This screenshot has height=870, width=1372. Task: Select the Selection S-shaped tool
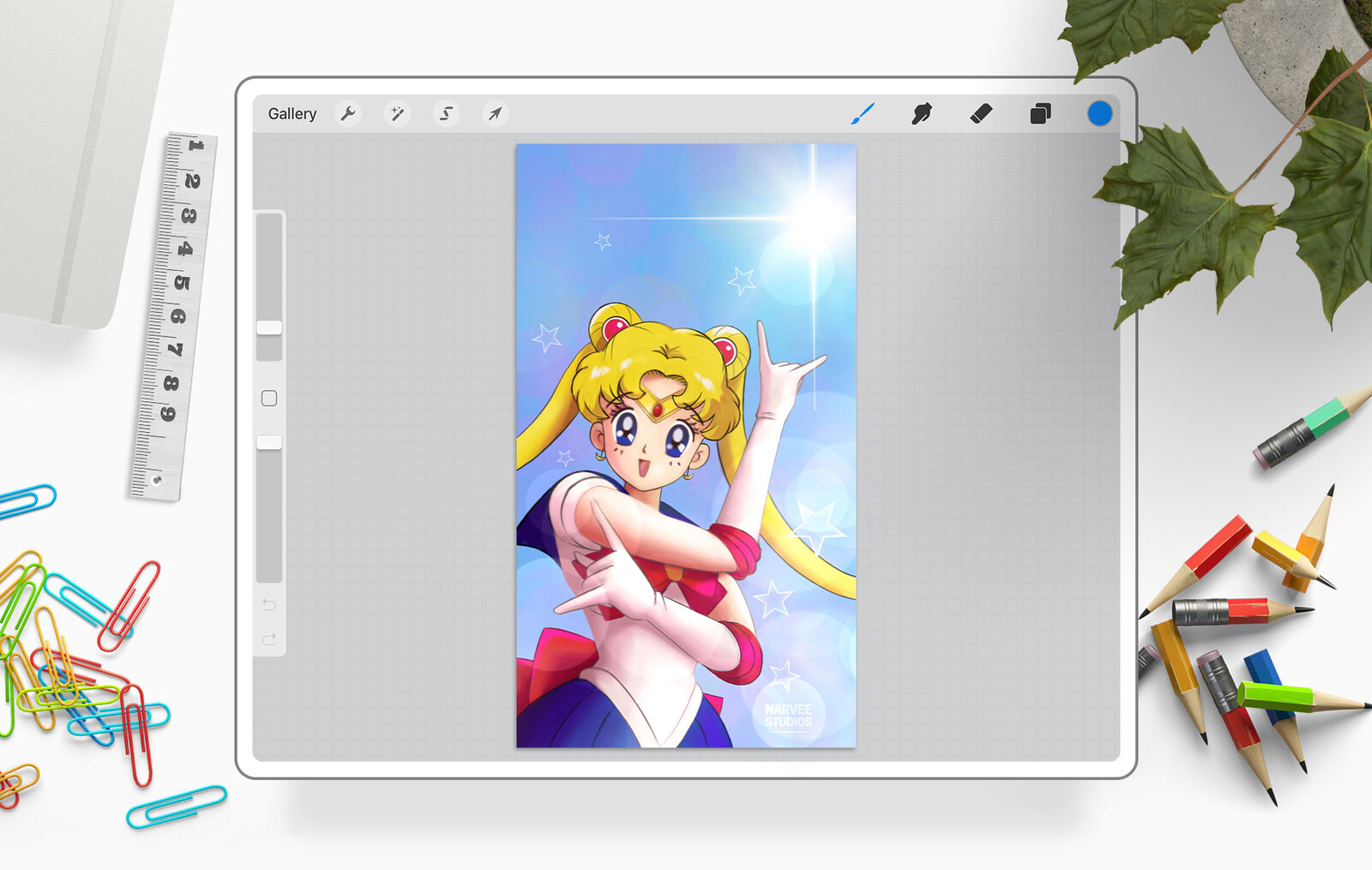[x=446, y=114]
